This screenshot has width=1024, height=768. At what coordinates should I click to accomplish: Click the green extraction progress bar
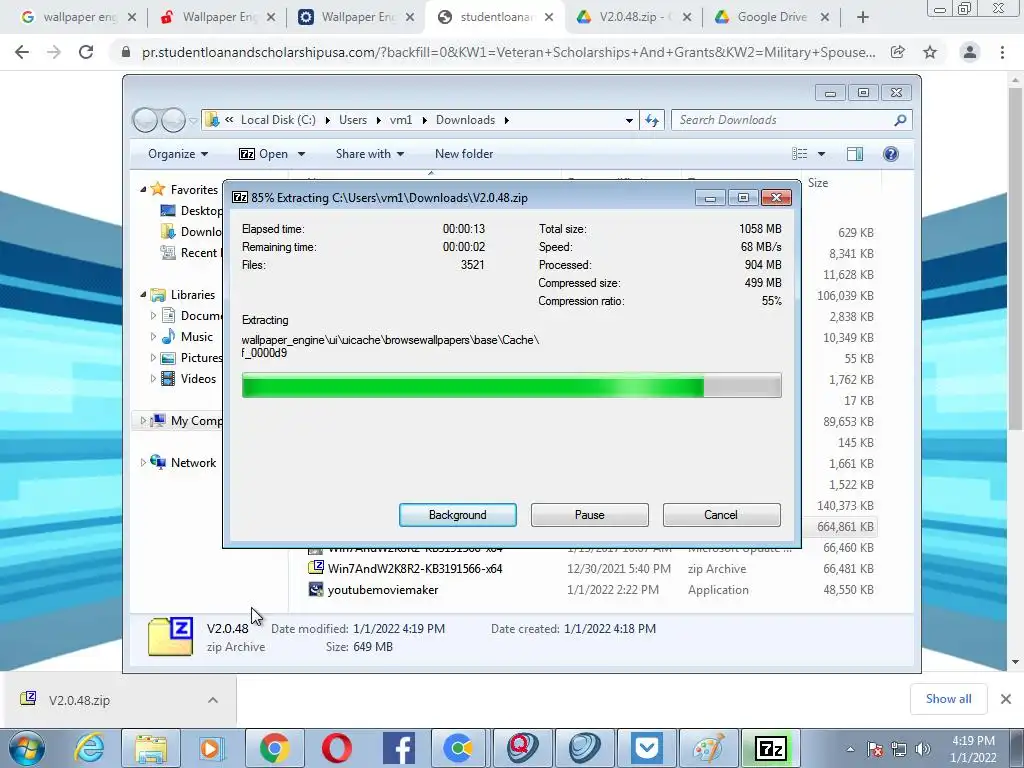[511, 385]
